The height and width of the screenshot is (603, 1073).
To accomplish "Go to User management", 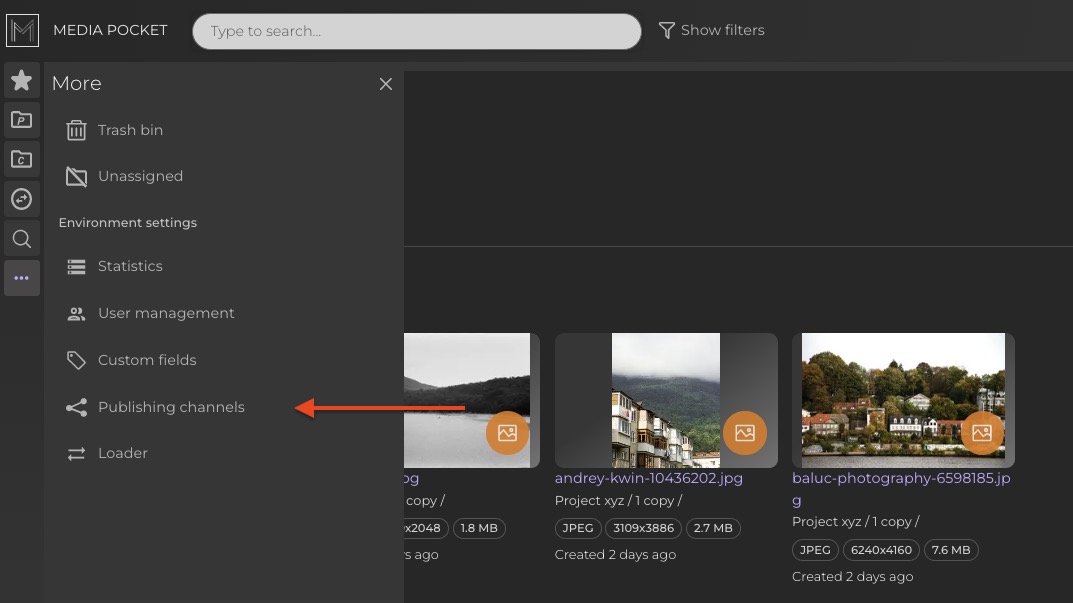I will [165, 313].
